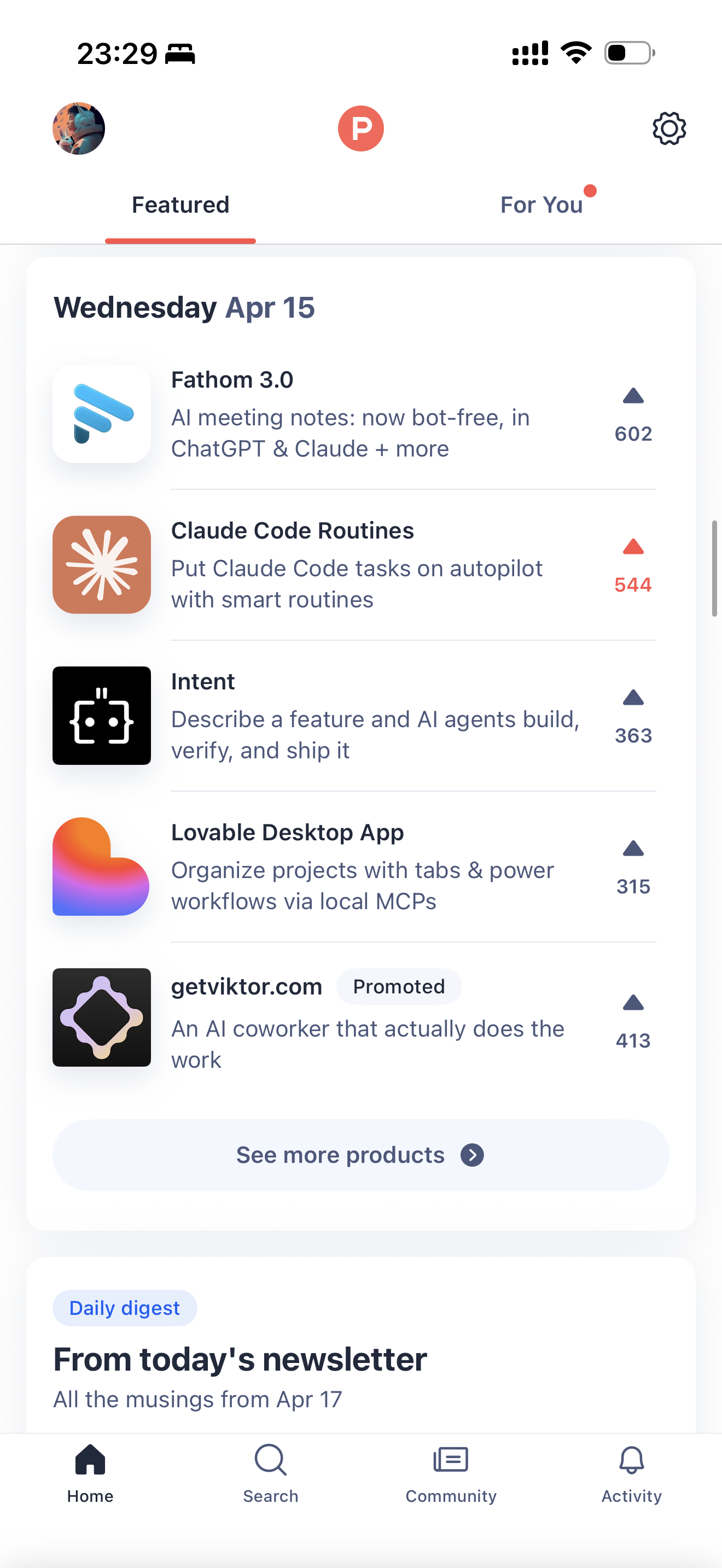
Task: Tap the Daily digest label
Action: click(x=125, y=1307)
